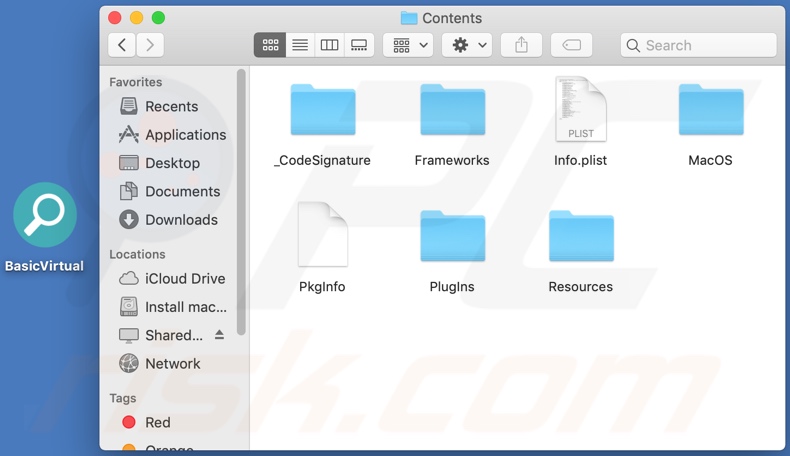Image resolution: width=790 pixels, height=456 pixels.
Task: Click the BasicVirtual app icon on desktop
Action: (45, 216)
